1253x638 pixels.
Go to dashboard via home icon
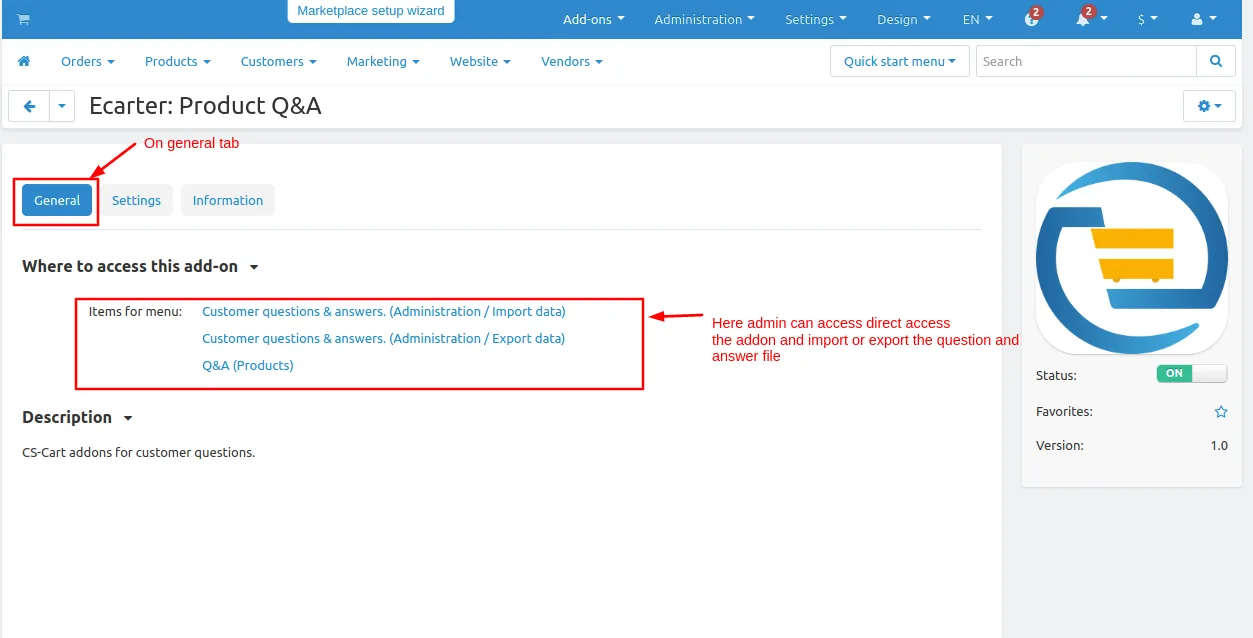(24, 61)
